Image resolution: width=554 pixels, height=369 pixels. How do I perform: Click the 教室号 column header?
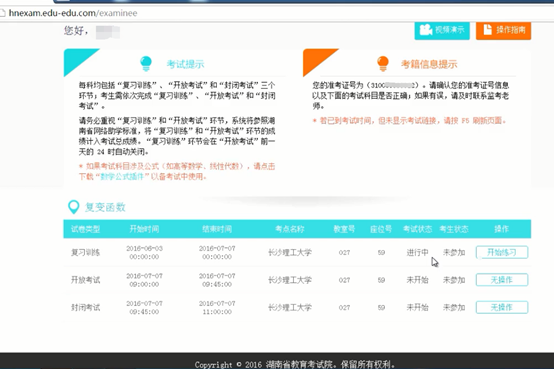[344, 229]
